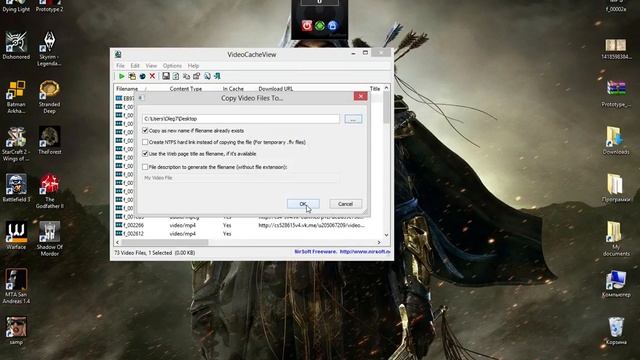Click the blue lock button on top widget
640x360 pixels.
tap(333, 26)
